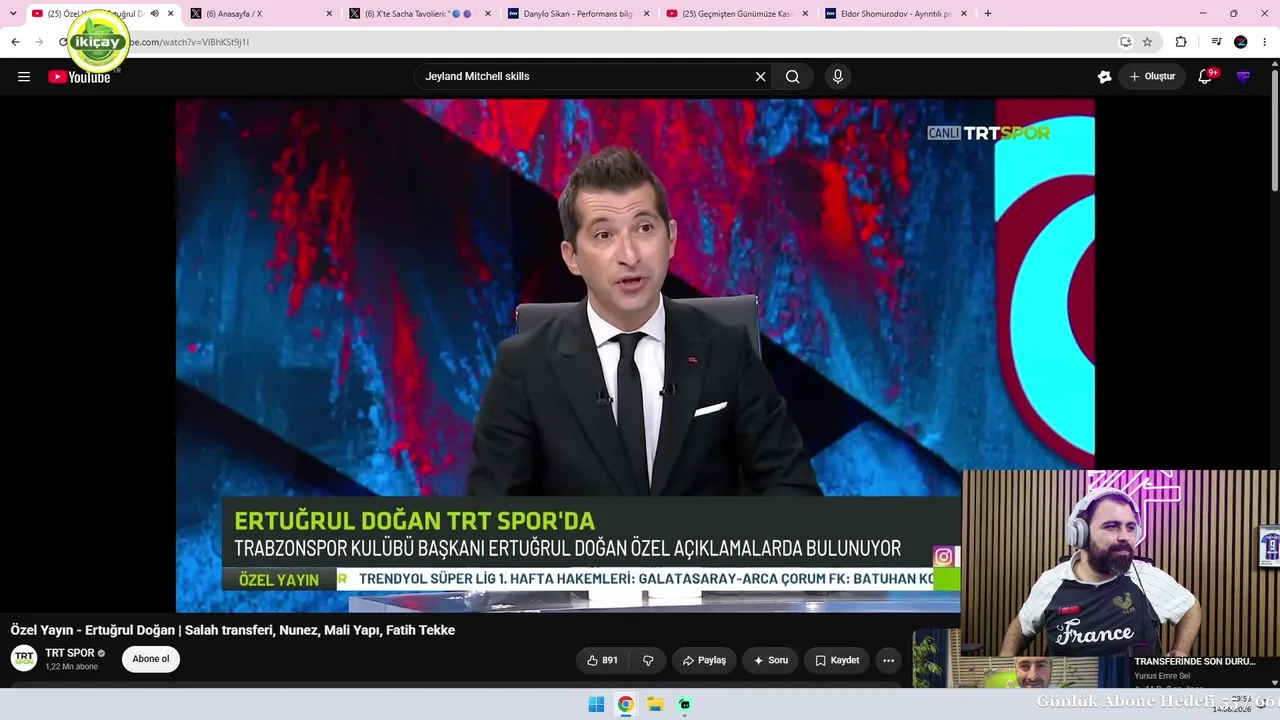Open File Explorer from the taskbar
The height and width of the screenshot is (720, 1280).
point(655,704)
